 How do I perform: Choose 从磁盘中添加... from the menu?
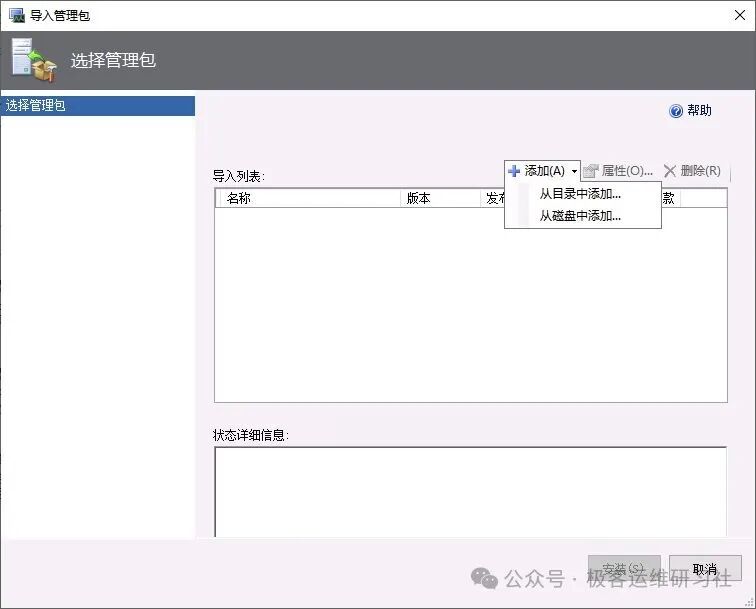(580, 216)
